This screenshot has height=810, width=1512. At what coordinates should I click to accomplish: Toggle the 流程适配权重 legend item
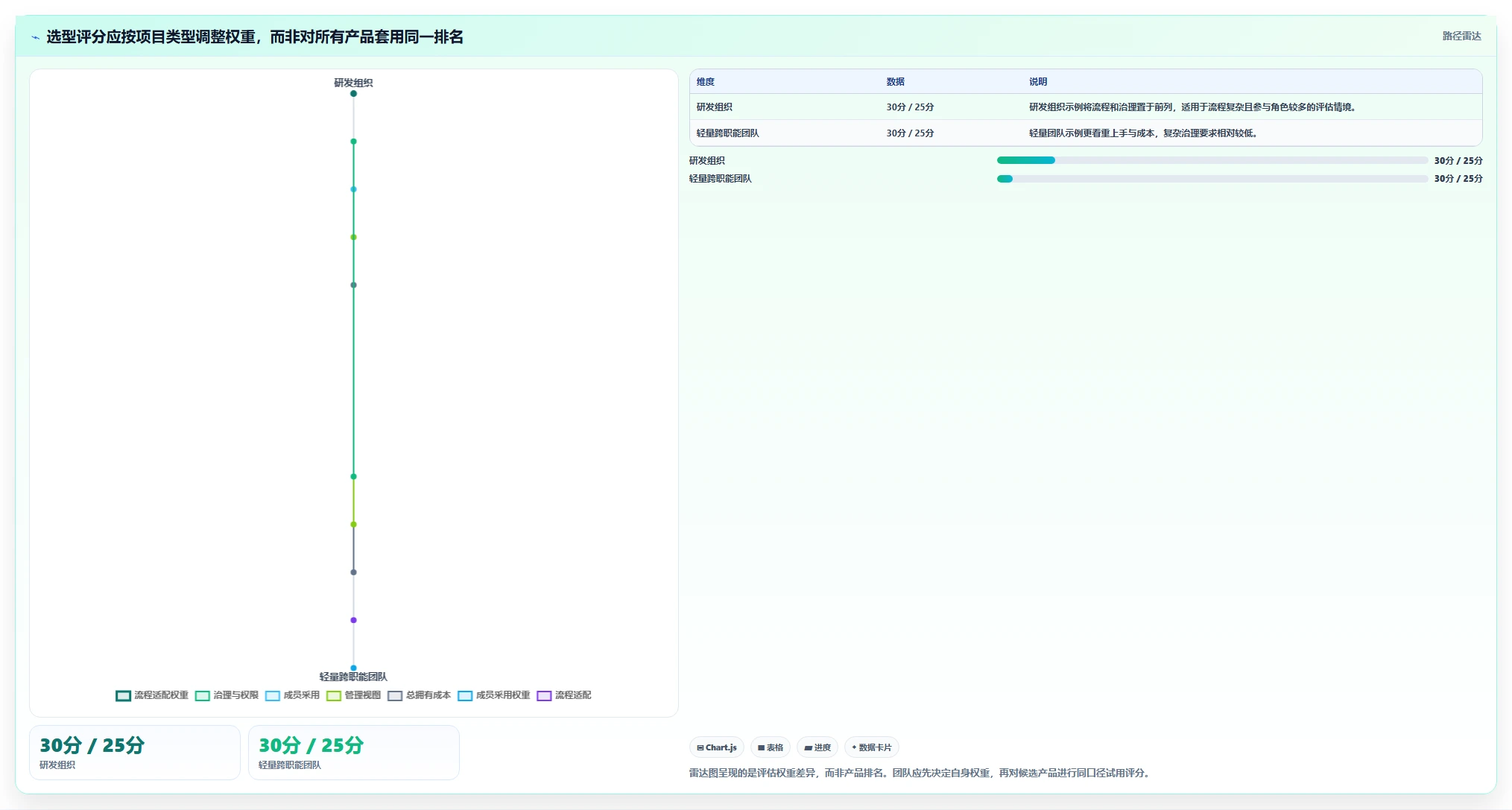(152, 695)
